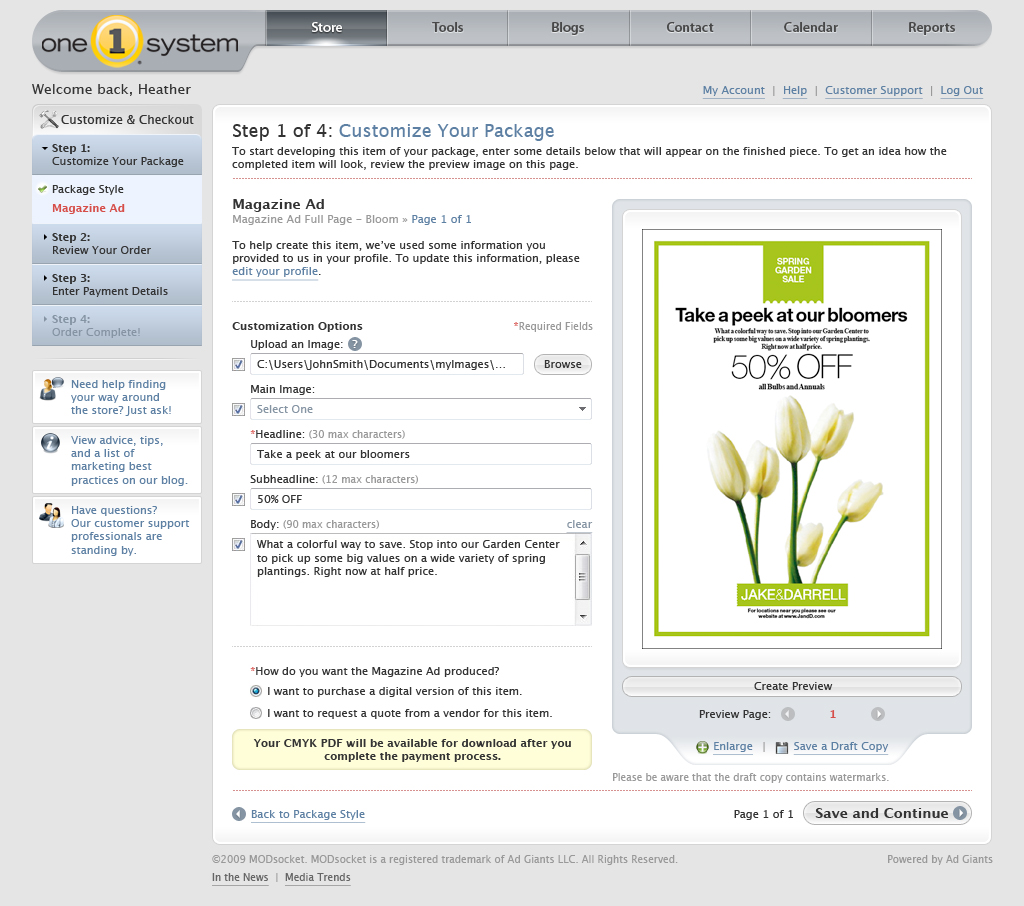Toggle the Upload an Image checkbox
Viewport: 1024px width, 906px height.
[238, 364]
